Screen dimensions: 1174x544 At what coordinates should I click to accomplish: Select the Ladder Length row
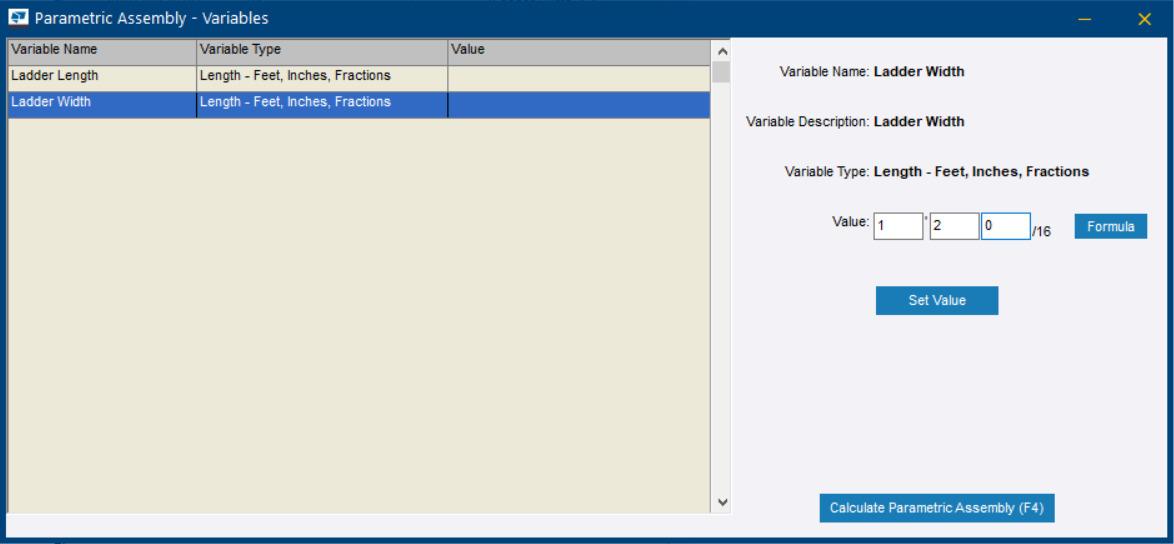[359, 79]
